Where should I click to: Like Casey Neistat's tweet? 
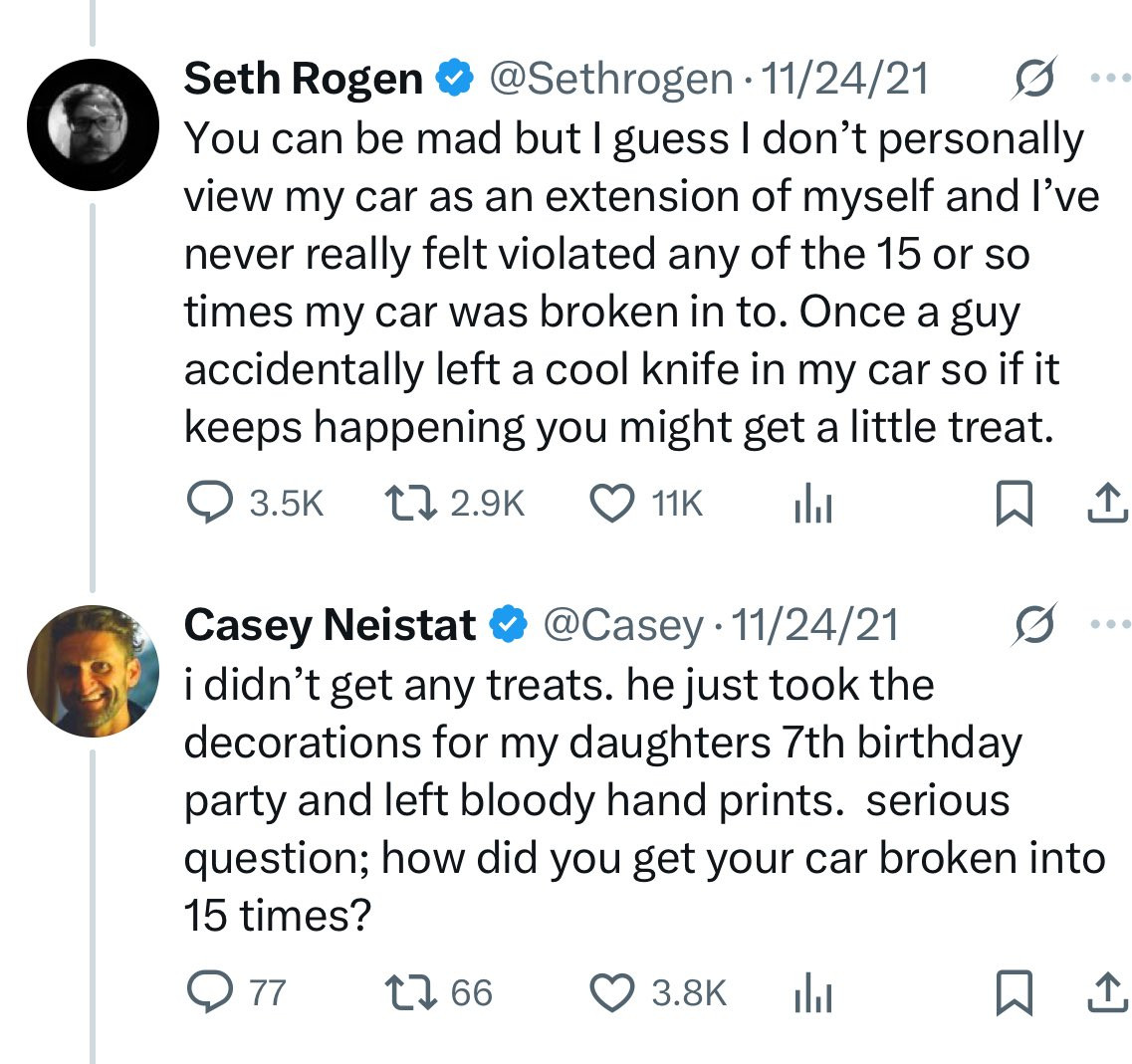pos(612,993)
